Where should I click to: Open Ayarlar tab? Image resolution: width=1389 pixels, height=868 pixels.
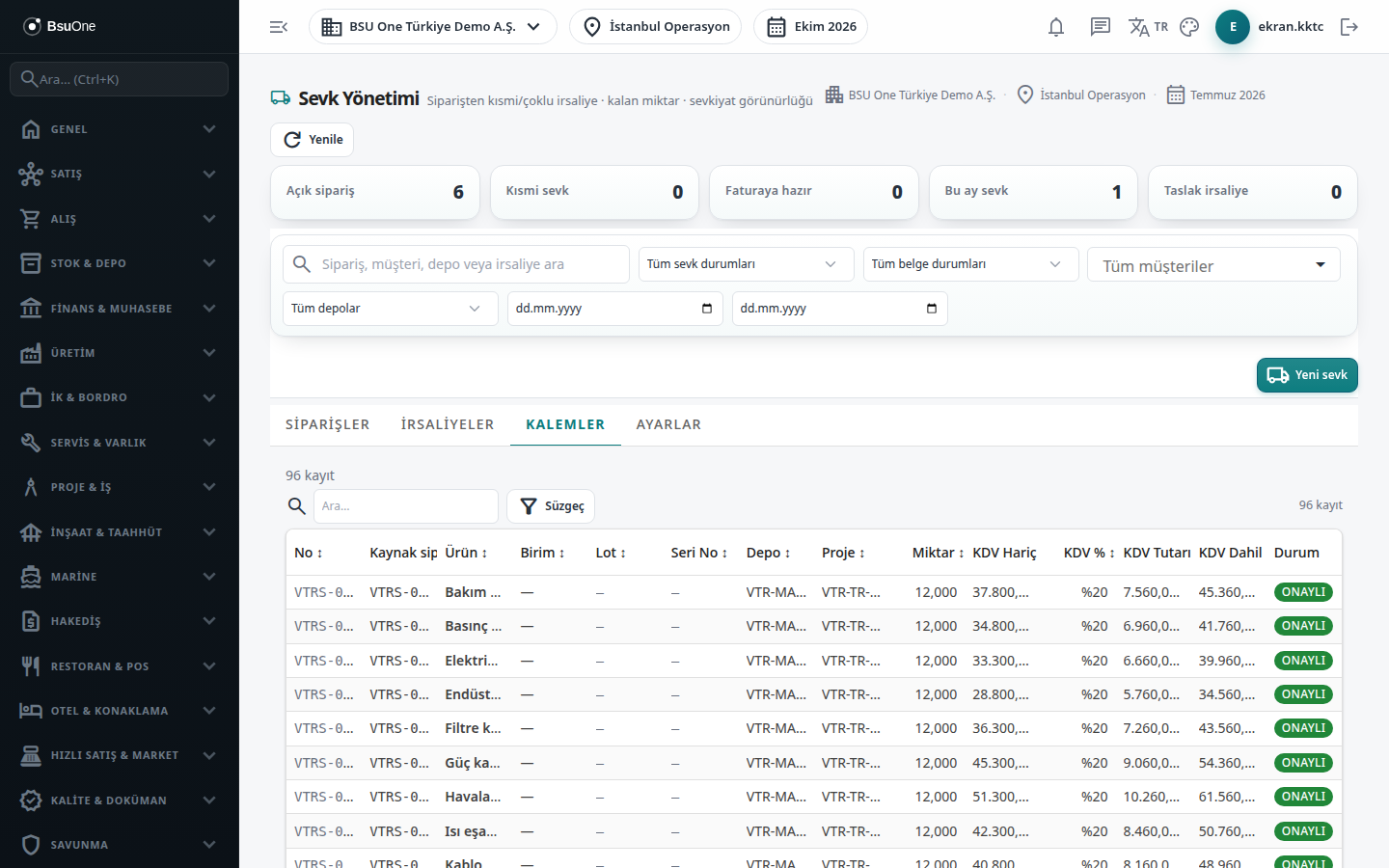pyautogui.click(x=668, y=424)
